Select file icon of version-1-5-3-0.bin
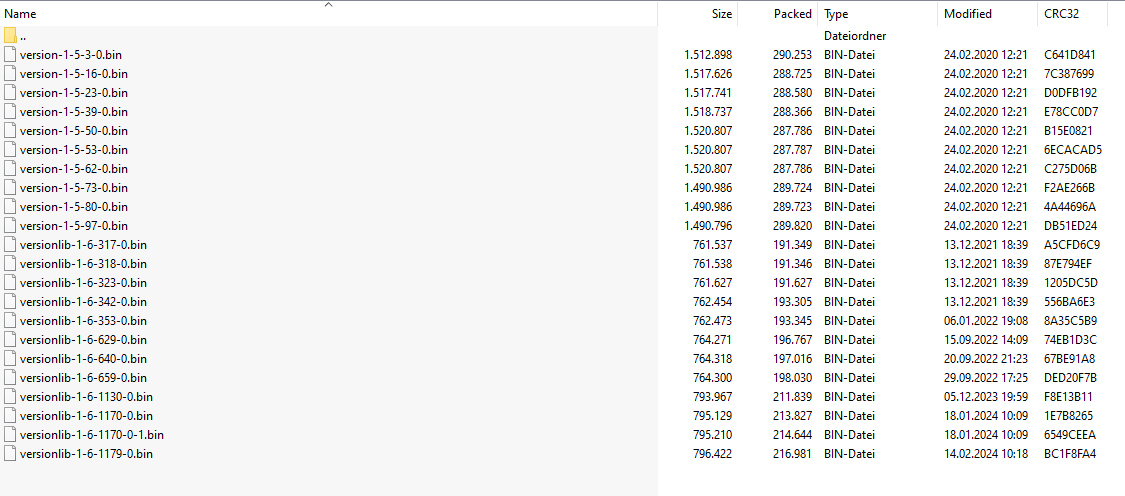The image size is (1125, 496). coord(9,55)
